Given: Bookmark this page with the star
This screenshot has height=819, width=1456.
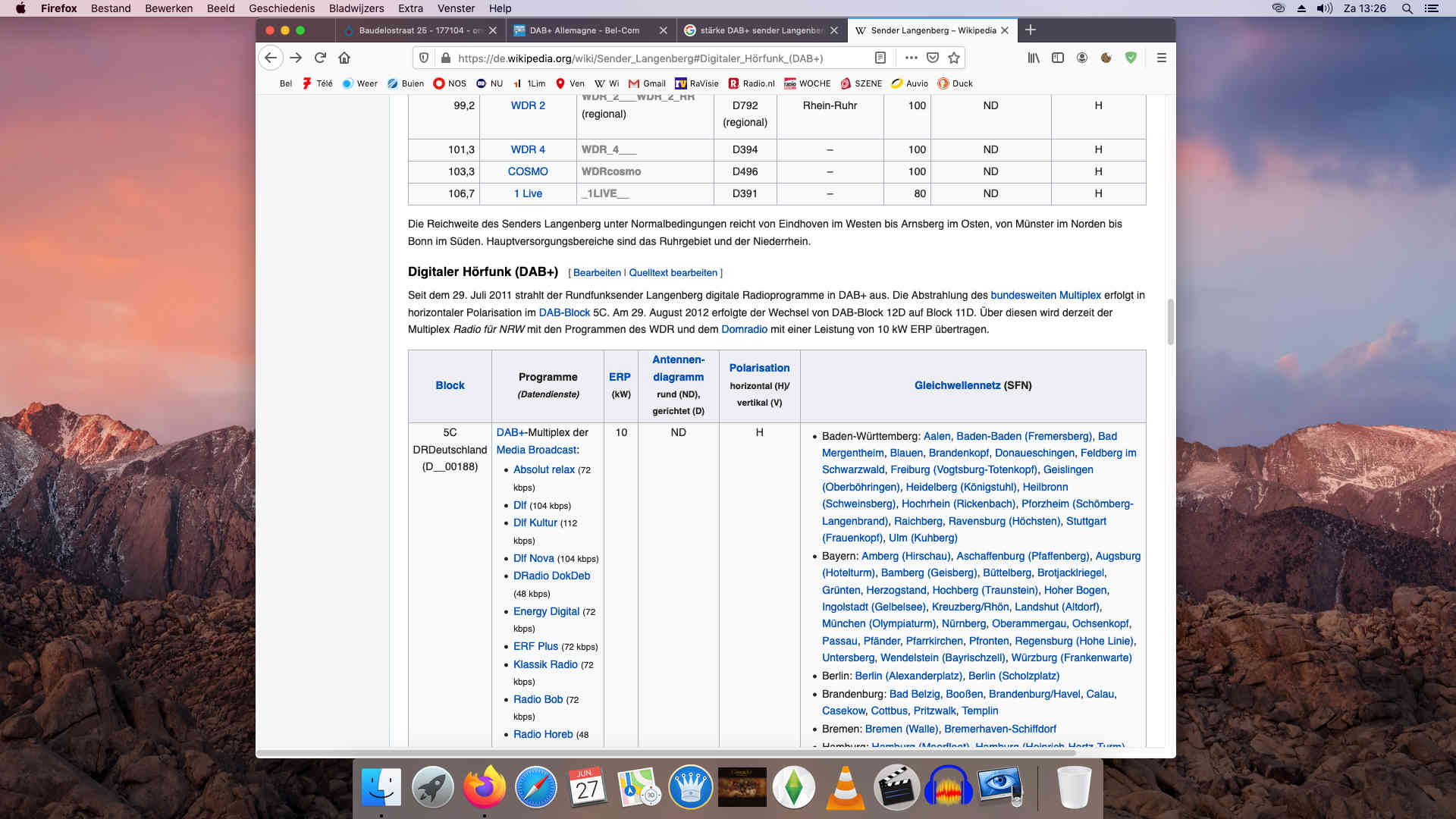Looking at the screenshot, I should click(954, 58).
